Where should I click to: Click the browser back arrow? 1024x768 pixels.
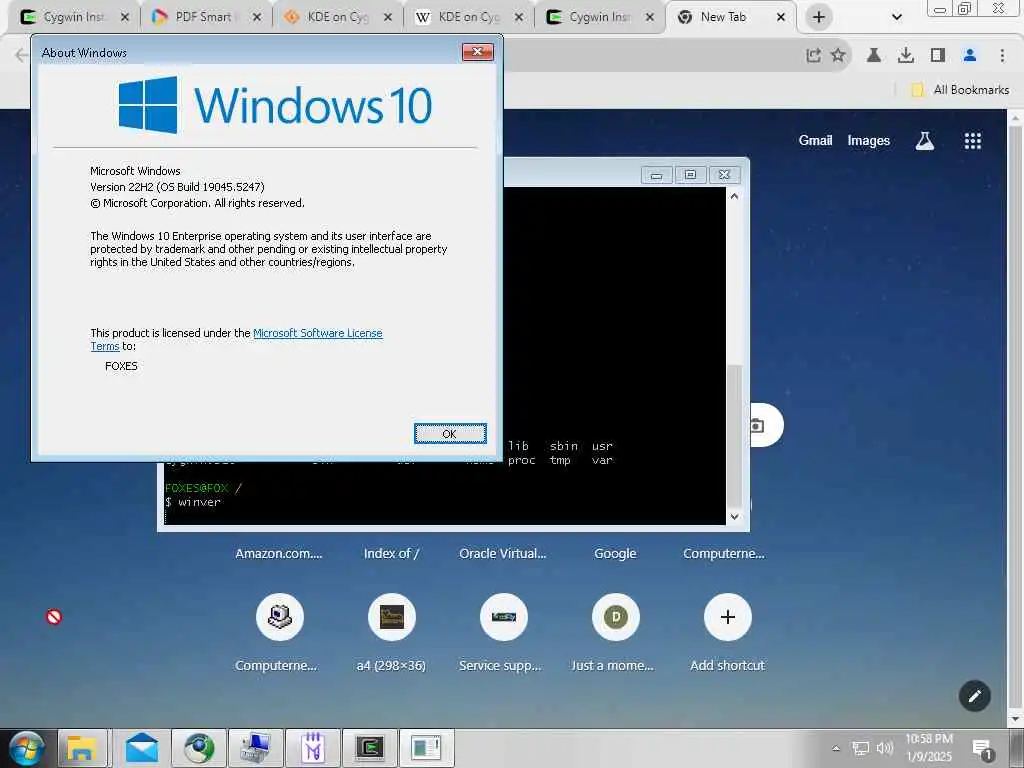pos(21,56)
